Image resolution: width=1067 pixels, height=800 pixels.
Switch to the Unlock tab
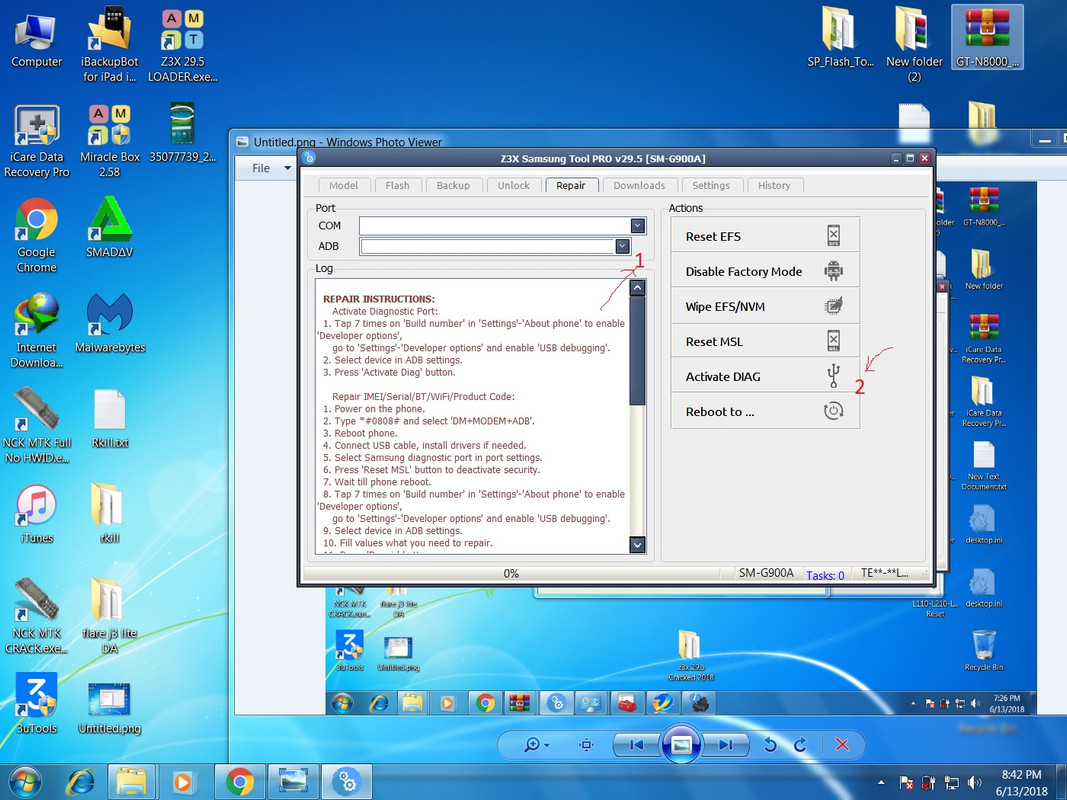[x=513, y=186]
